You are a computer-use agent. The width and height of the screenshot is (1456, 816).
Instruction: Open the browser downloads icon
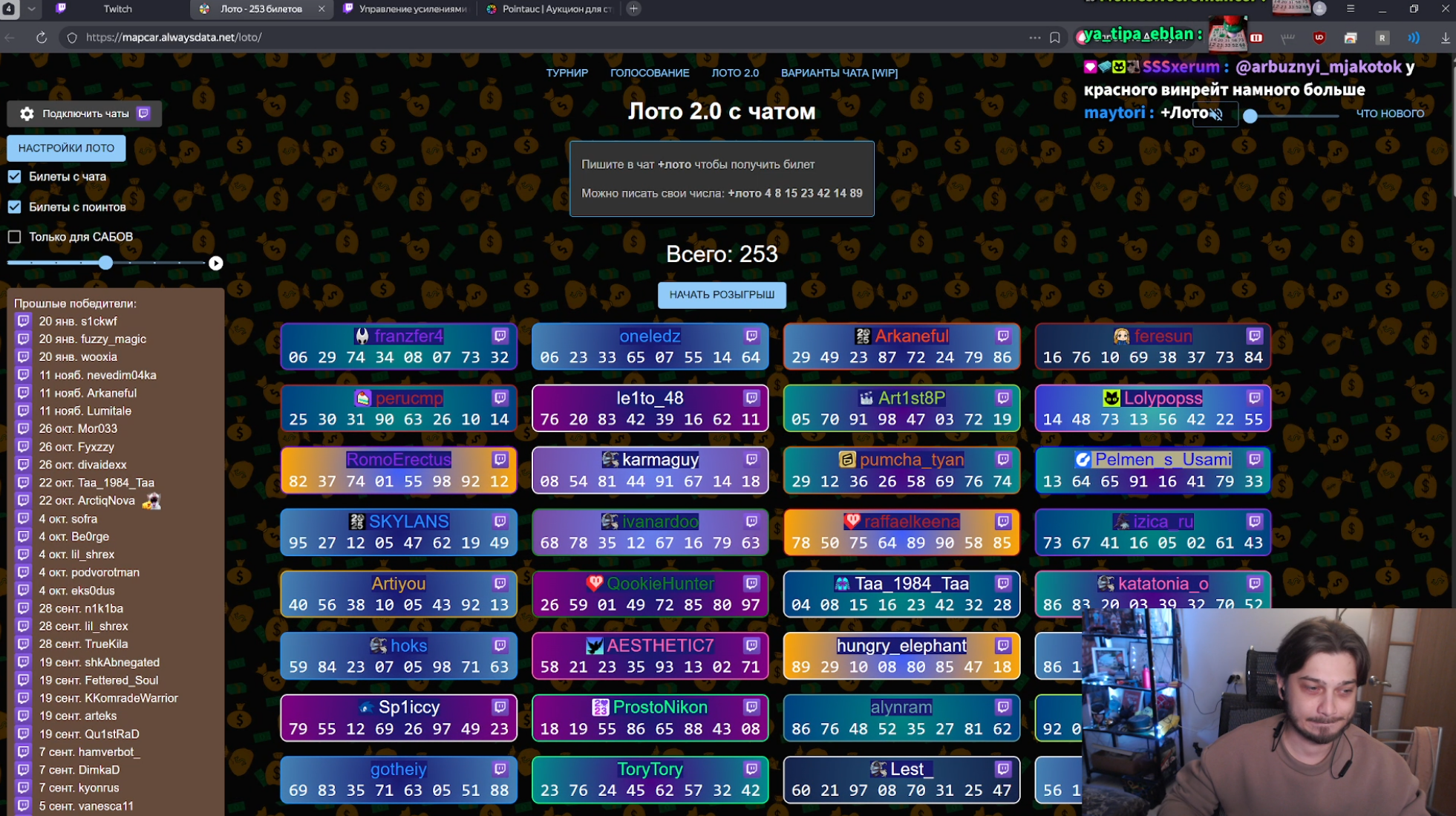point(1445,37)
